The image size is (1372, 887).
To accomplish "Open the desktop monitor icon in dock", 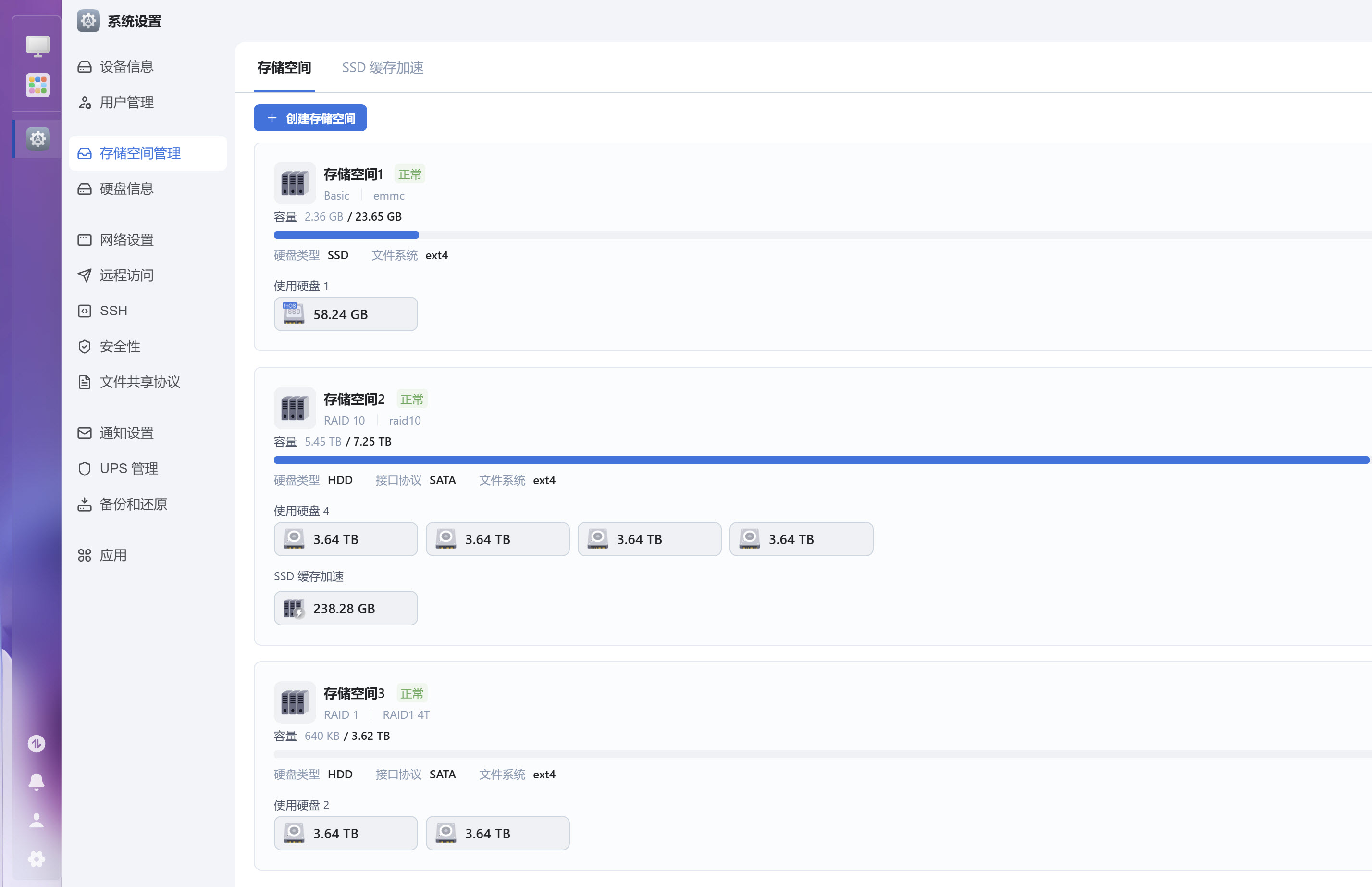I will (x=37, y=46).
